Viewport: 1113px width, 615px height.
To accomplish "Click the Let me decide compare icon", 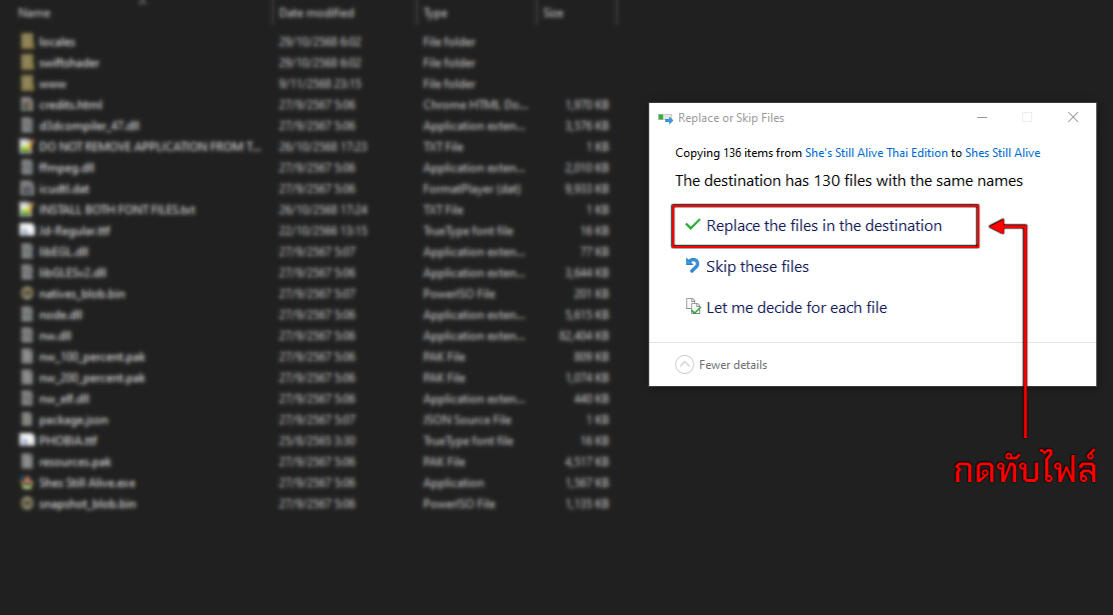I will pos(692,308).
